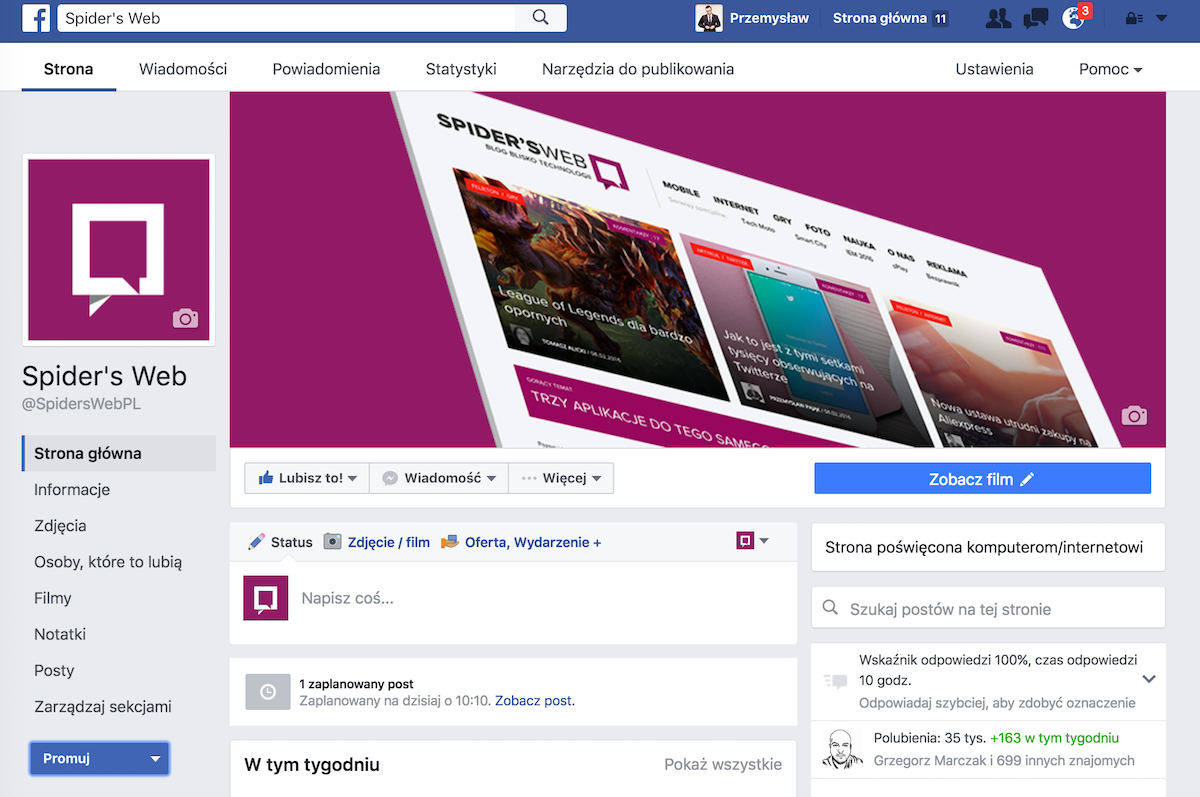Click camera icon on profile picture

(185, 319)
